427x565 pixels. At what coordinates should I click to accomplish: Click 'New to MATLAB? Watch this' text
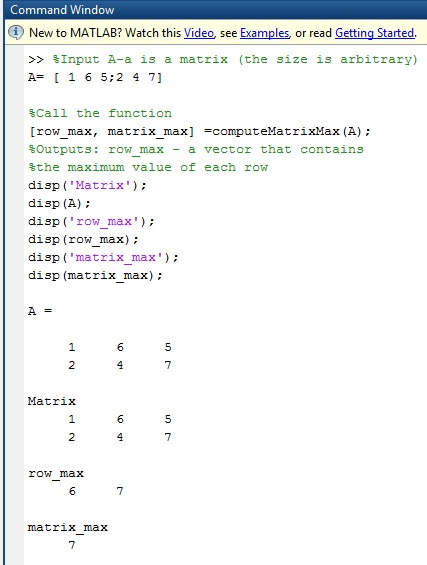click(x=105, y=33)
